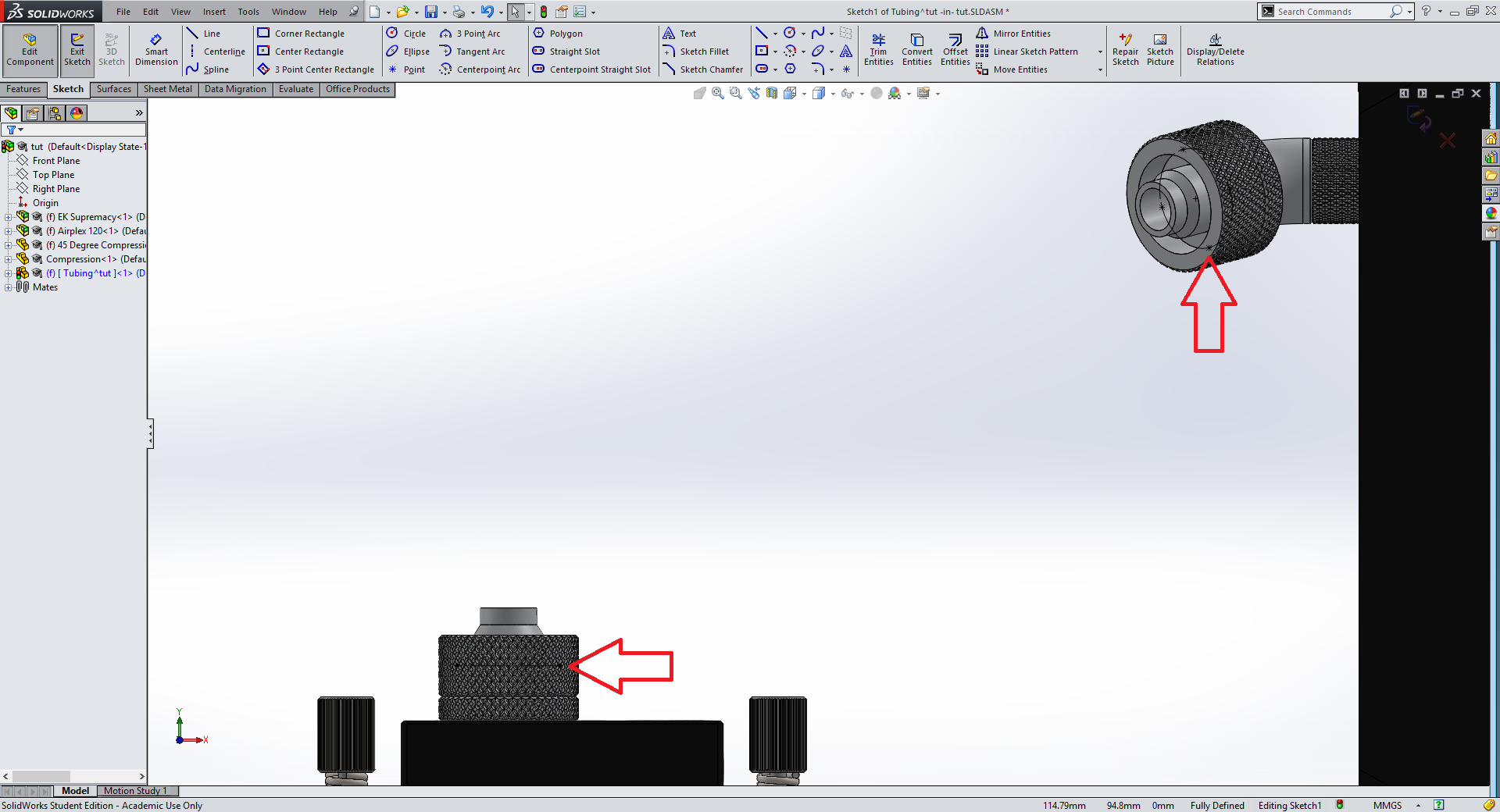Image resolution: width=1500 pixels, height=812 pixels.
Task: Activate the Sketch Chamfer tool
Action: [703, 69]
